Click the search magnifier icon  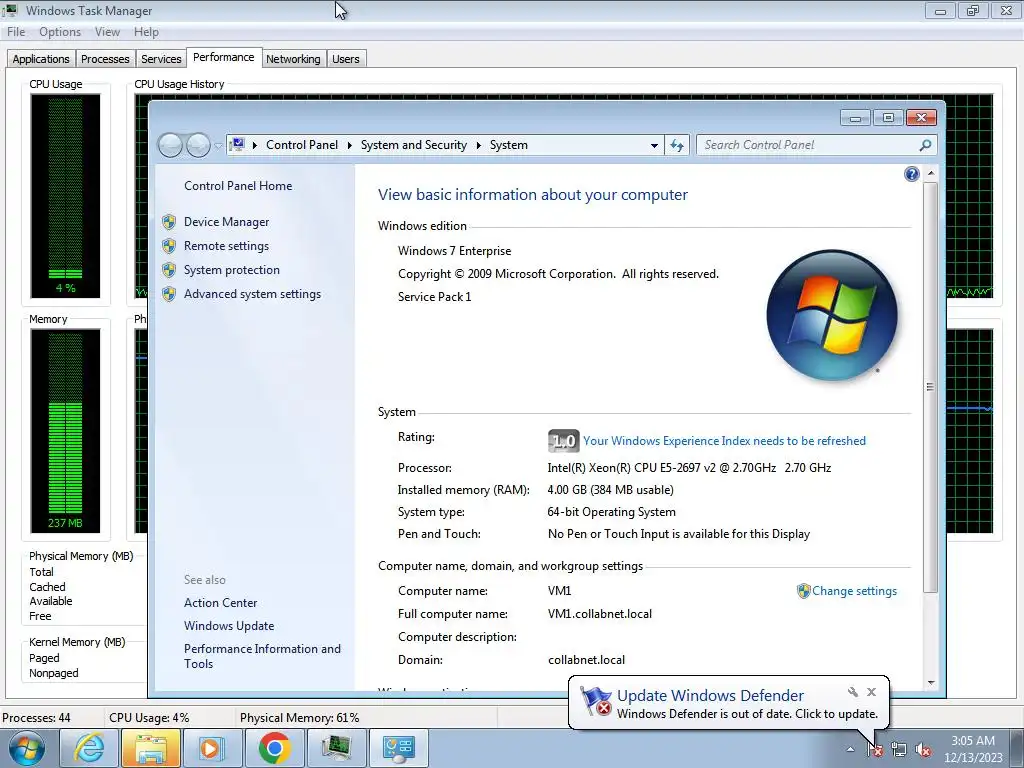(925, 145)
